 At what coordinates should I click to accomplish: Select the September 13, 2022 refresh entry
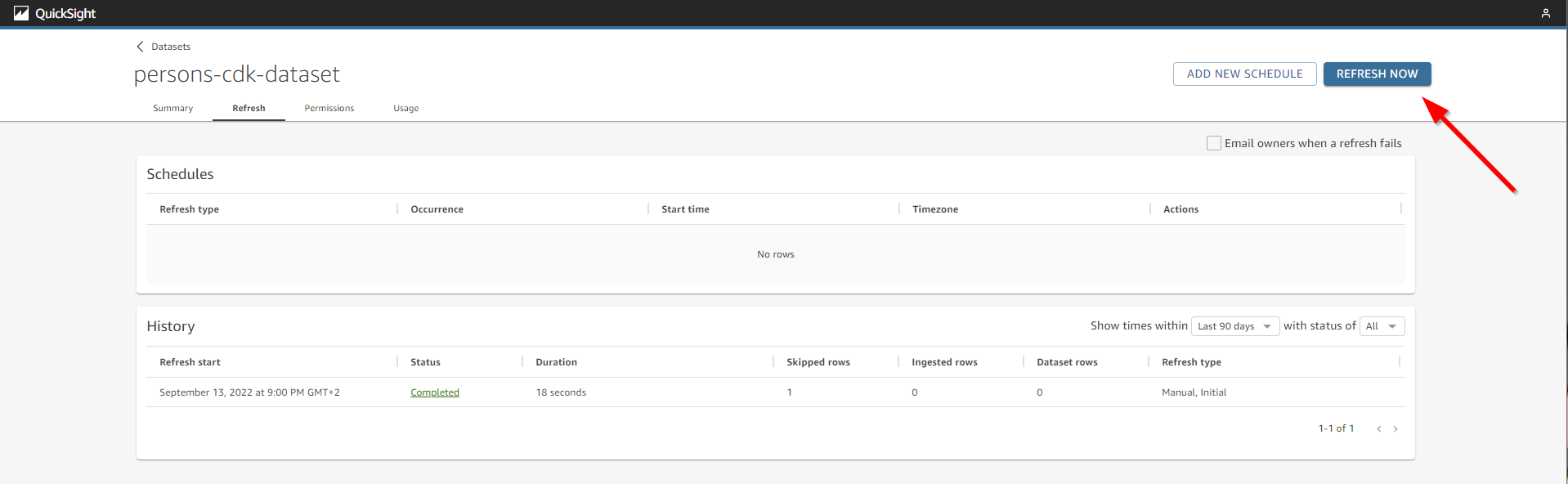[x=249, y=392]
